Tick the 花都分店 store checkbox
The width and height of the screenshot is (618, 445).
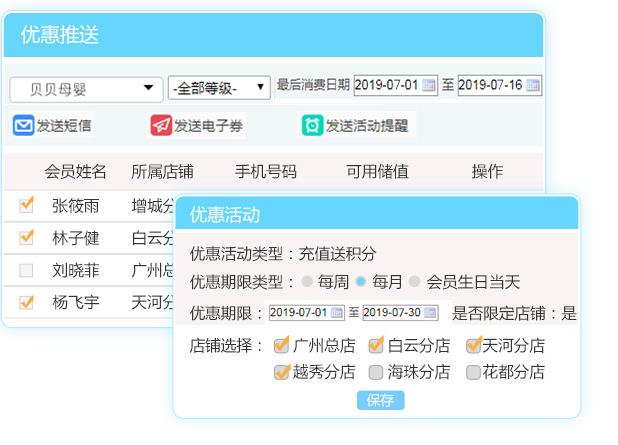474,372
